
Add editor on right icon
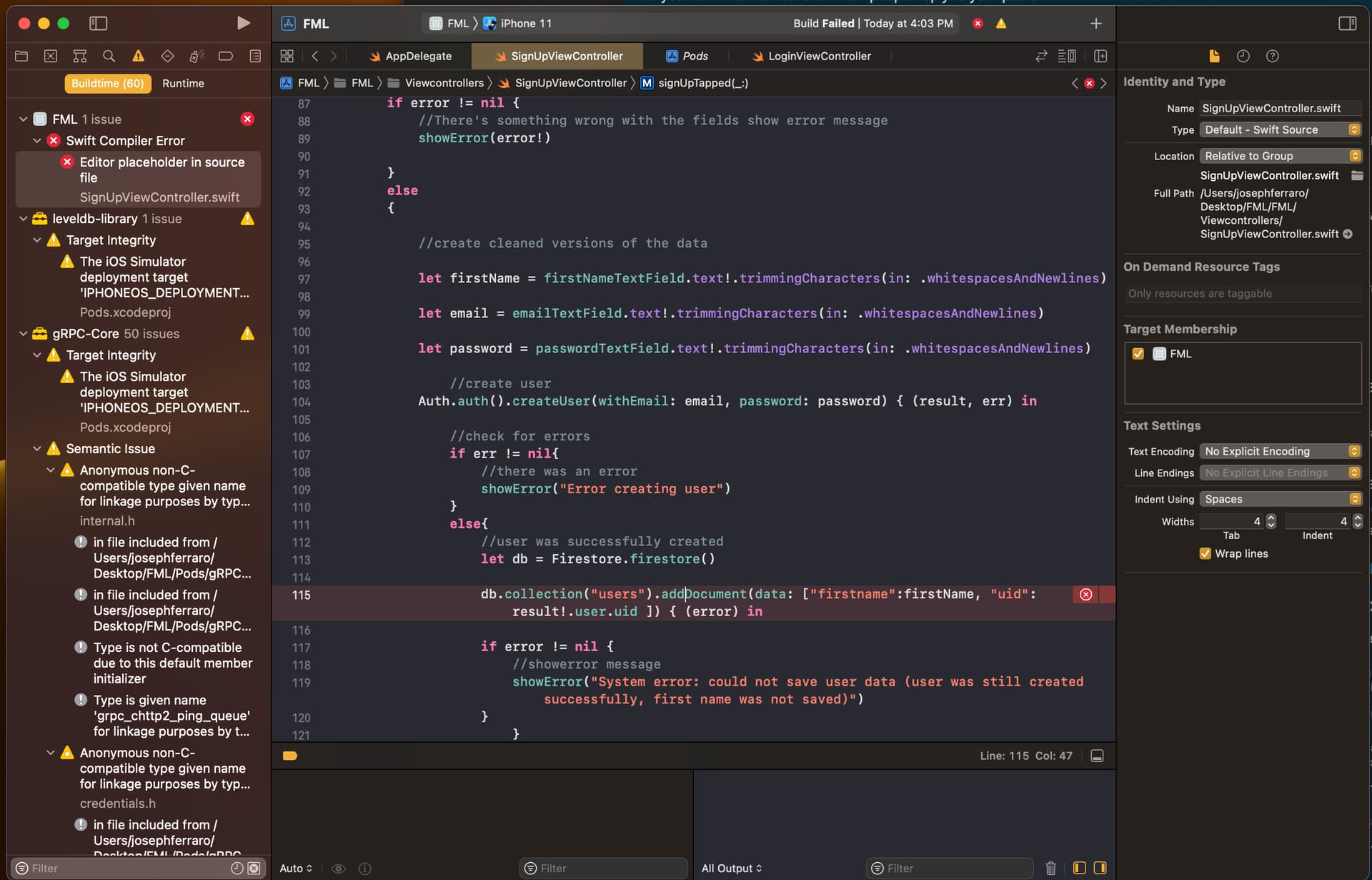pyautogui.click(x=1100, y=56)
